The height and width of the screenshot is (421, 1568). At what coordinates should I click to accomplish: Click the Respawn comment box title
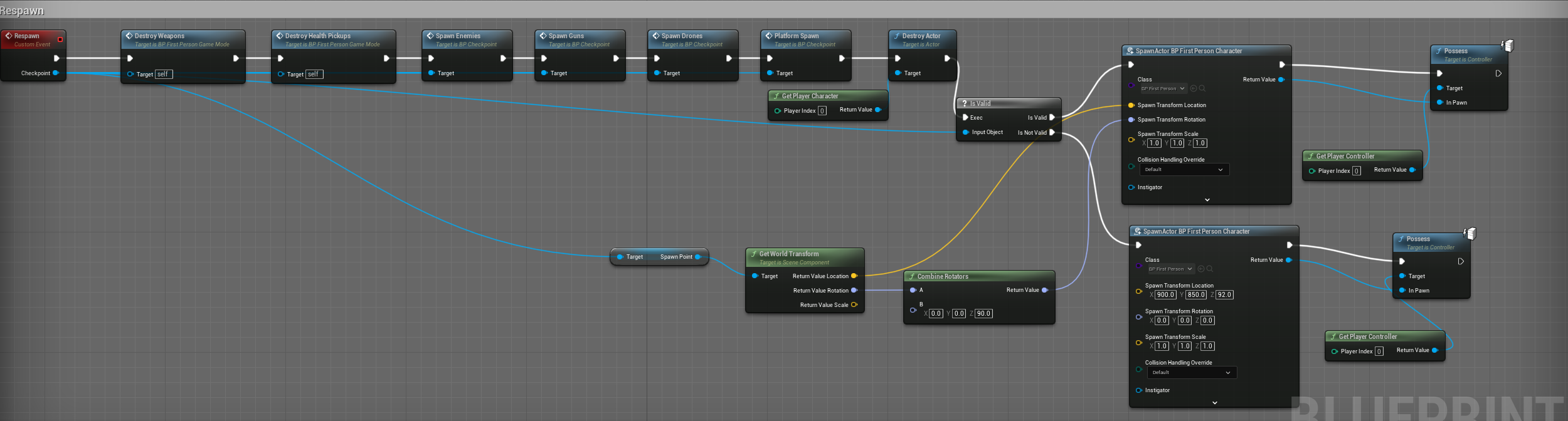[23, 11]
